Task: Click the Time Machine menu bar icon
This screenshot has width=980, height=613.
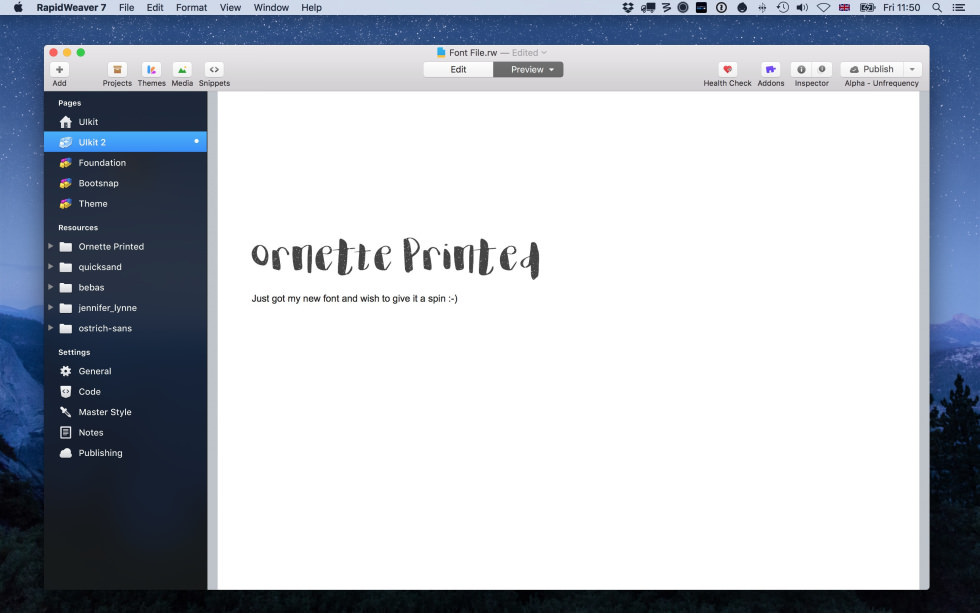Action: pyautogui.click(x=782, y=7)
